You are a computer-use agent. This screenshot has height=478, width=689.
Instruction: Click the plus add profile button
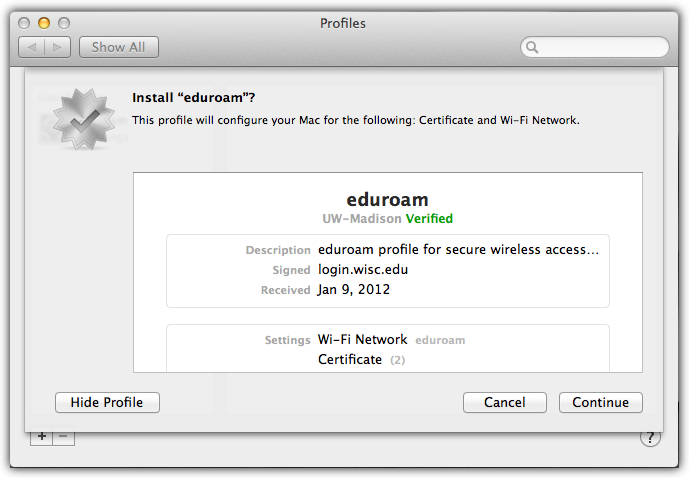[x=42, y=437]
